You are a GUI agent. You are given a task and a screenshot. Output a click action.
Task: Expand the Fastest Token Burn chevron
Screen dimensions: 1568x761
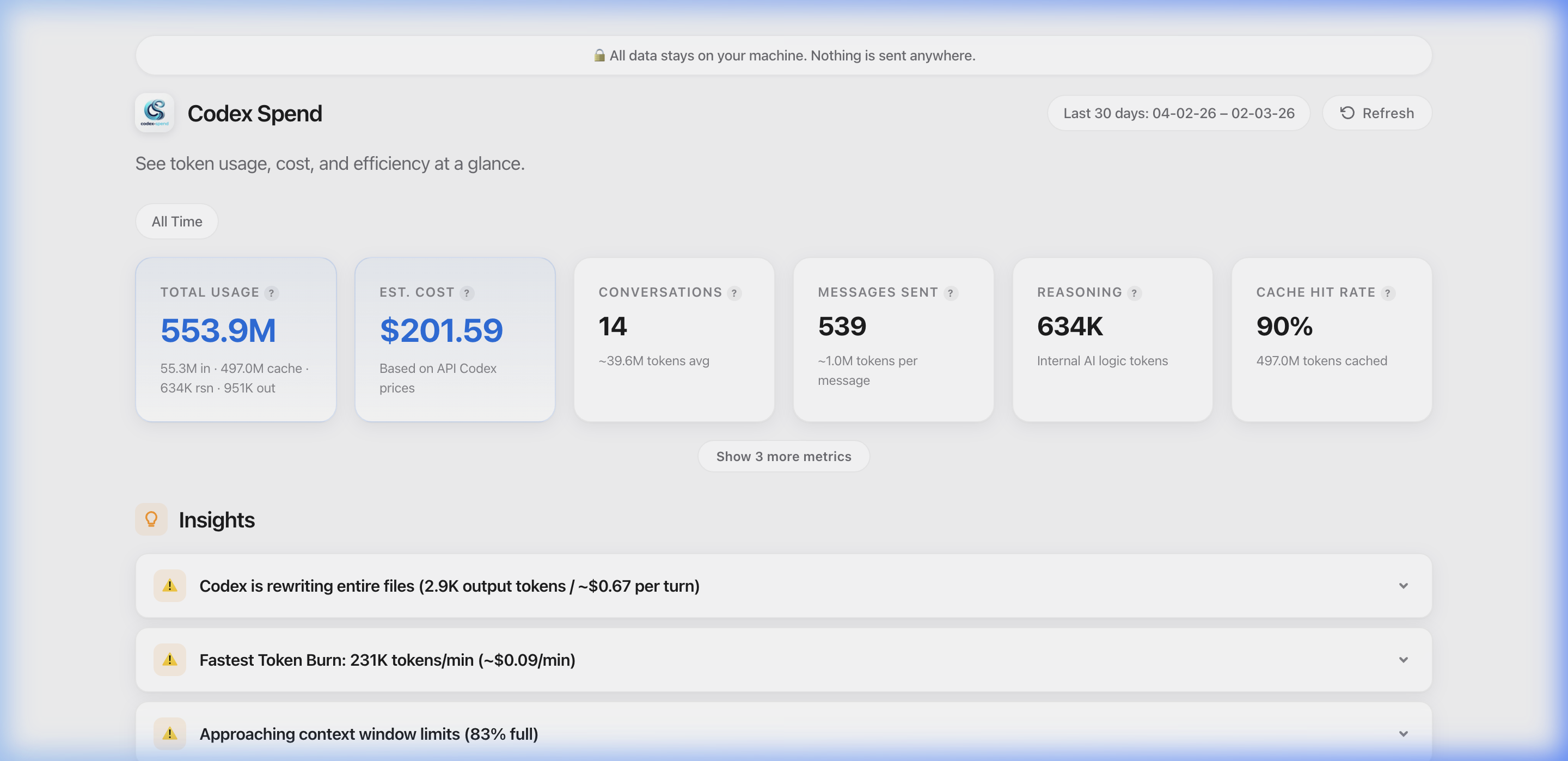tap(1403, 659)
